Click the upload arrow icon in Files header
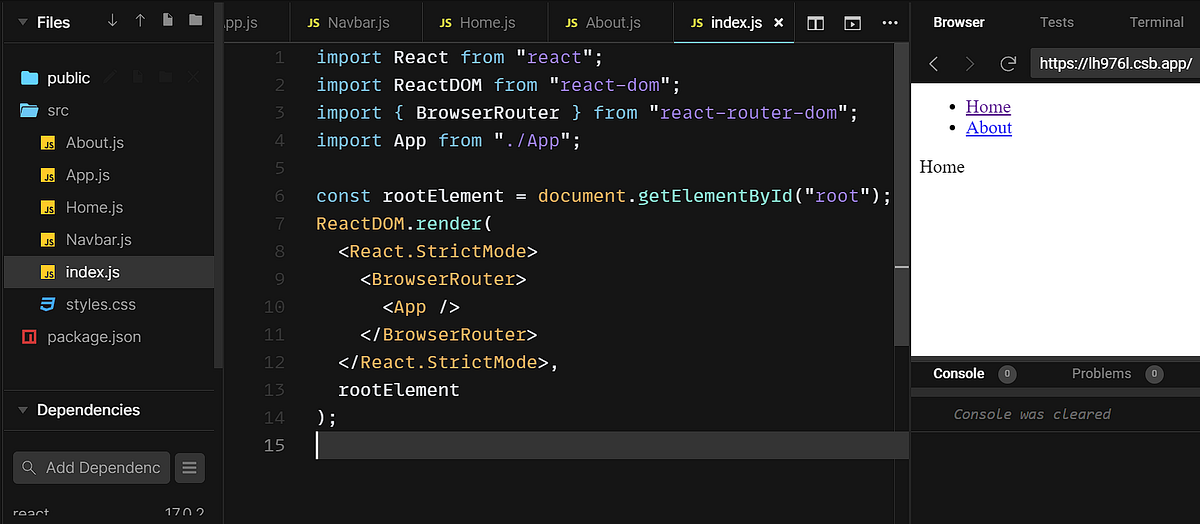Viewport: 1200px width, 524px height. click(x=140, y=21)
